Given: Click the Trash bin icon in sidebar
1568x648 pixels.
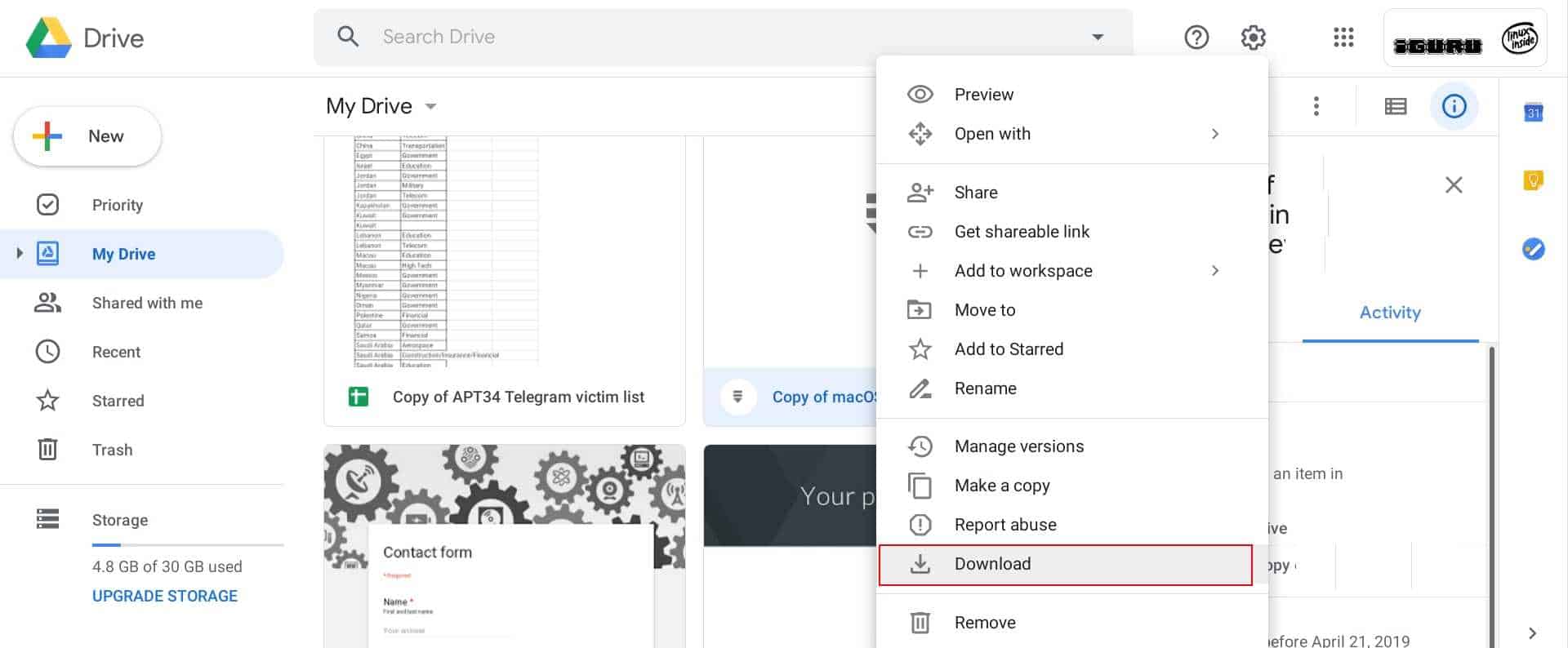Looking at the screenshot, I should click(48, 449).
